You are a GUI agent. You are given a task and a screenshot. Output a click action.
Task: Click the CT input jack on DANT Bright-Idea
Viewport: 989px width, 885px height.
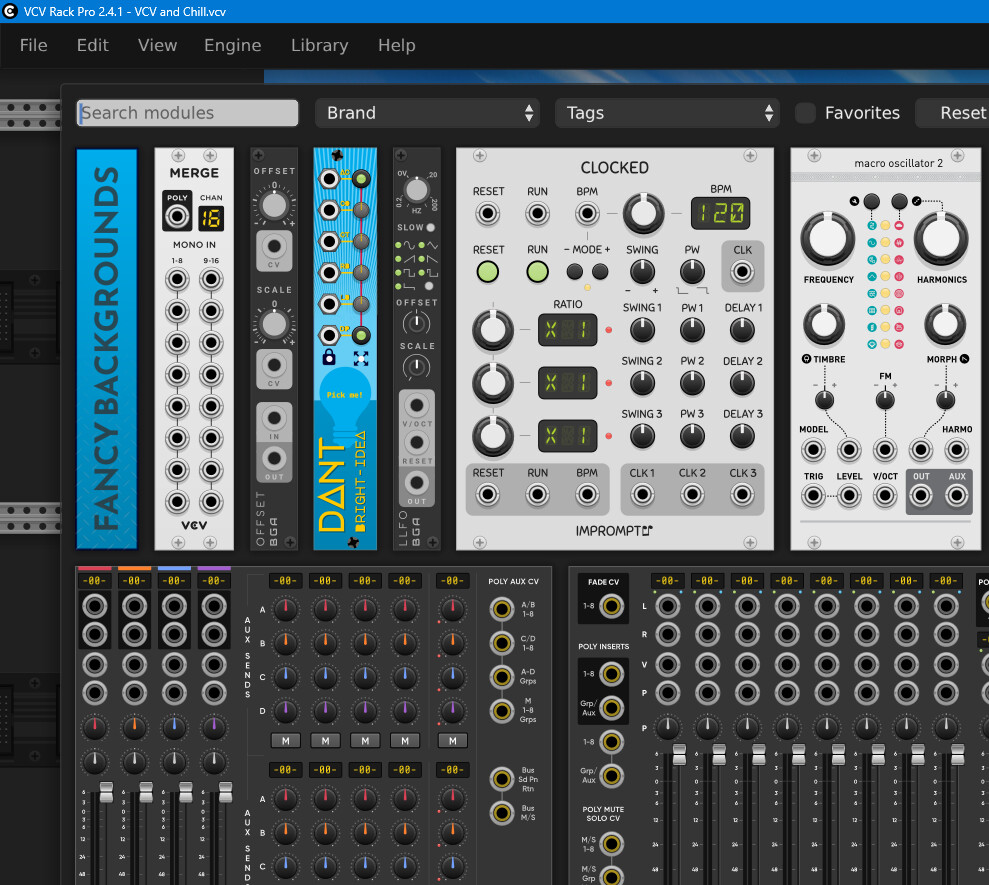tap(329, 241)
